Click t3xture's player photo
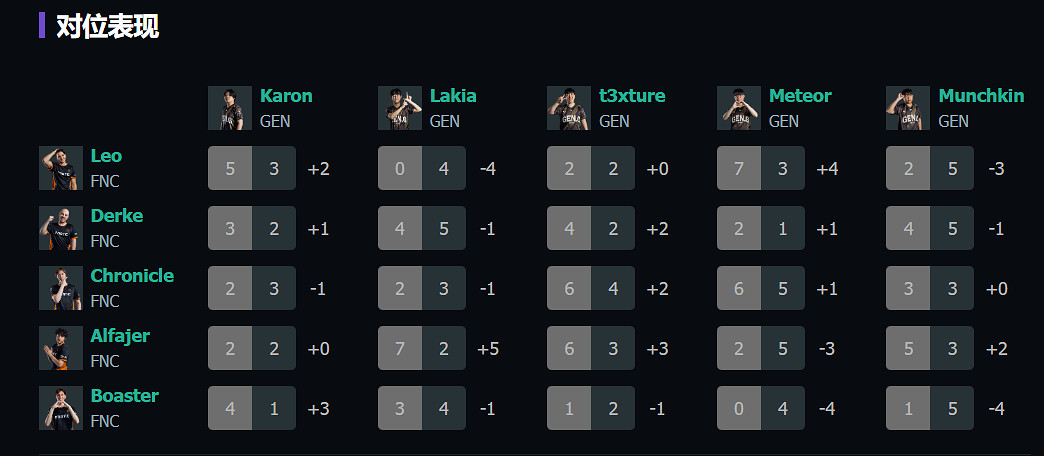Viewport: 1044px width, 456px height. pos(569,108)
